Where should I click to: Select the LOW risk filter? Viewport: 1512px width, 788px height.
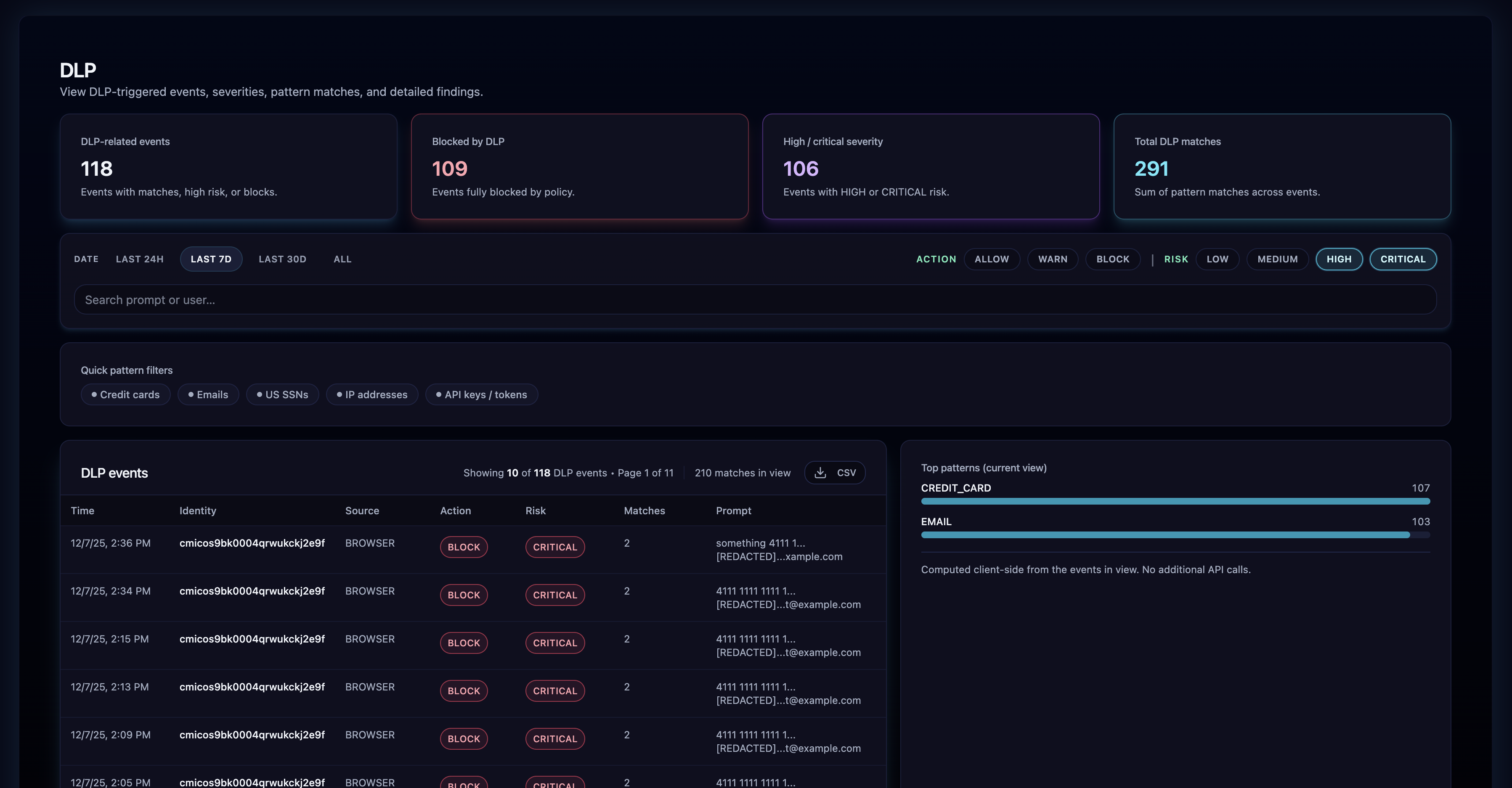click(x=1217, y=259)
